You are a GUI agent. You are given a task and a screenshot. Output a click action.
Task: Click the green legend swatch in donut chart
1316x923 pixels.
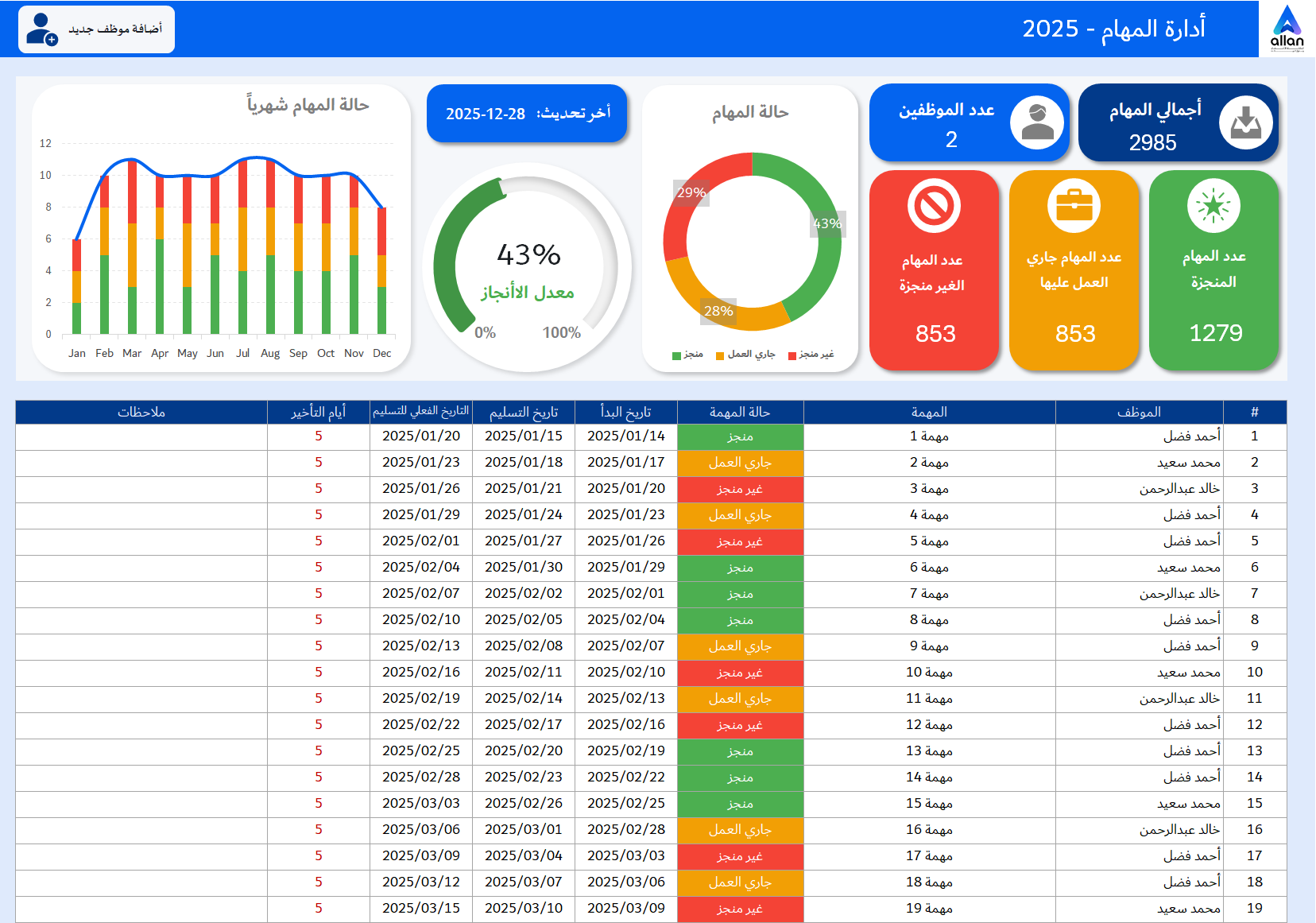click(676, 355)
